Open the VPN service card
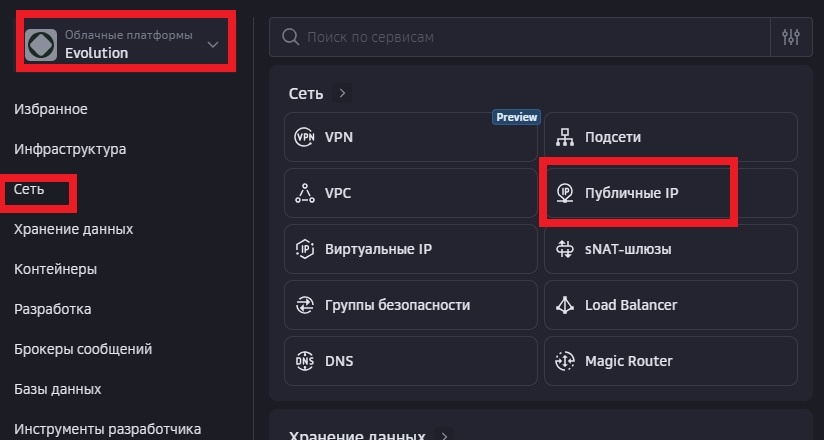Viewport: 824px width, 440px height. click(410, 137)
